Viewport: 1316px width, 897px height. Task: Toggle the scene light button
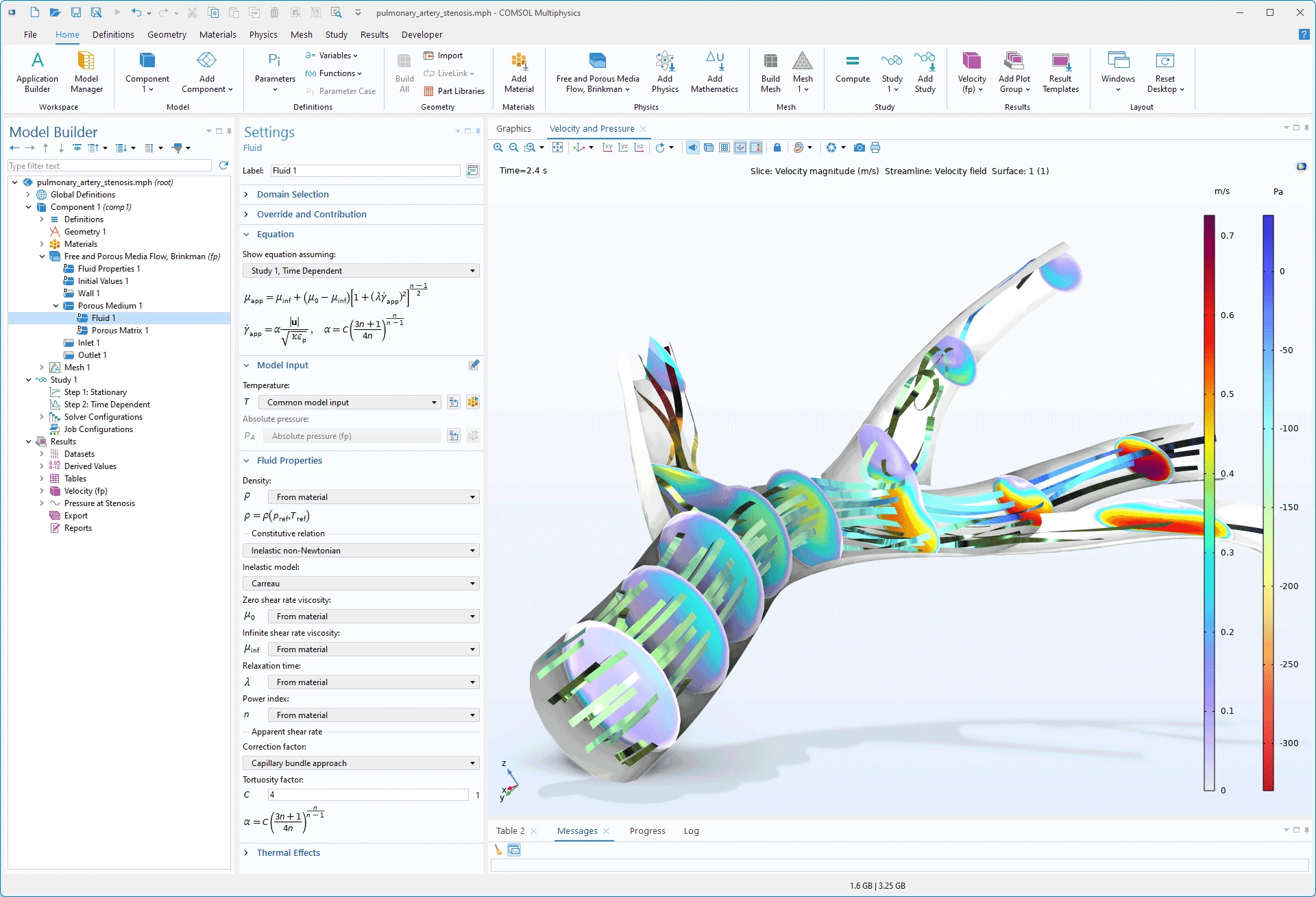click(693, 147)
